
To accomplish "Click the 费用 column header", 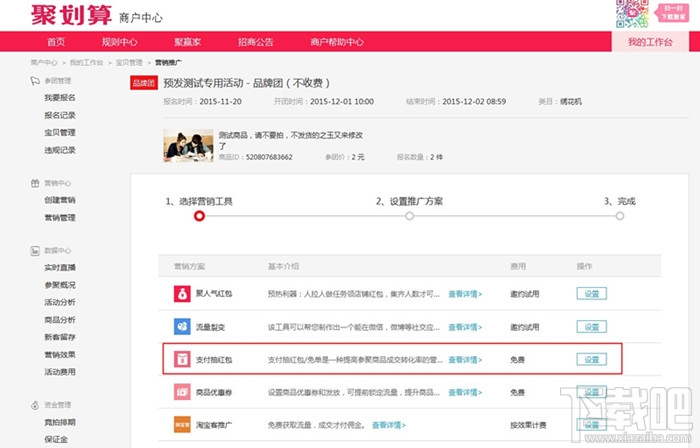I will (x=518, y=266).
